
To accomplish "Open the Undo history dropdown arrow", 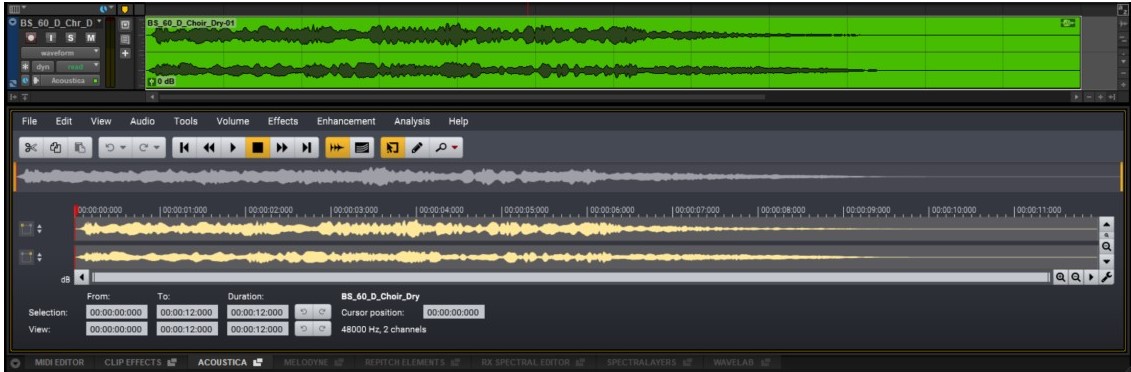I will tap(123, 148).
